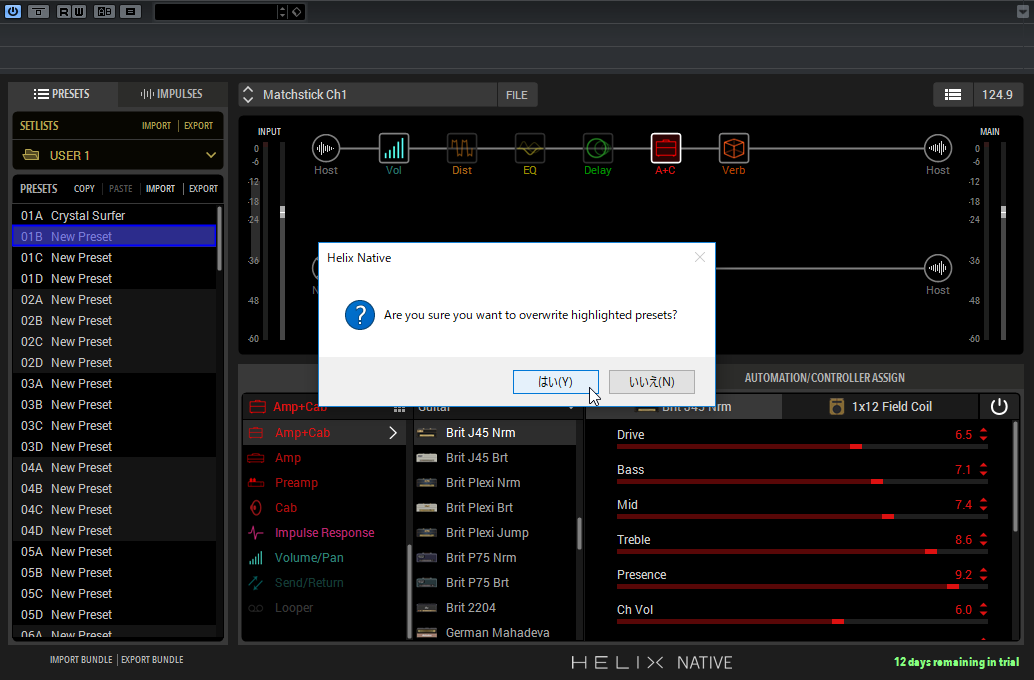
Task: Click the Volume/Pan category icon
Action: (256, 558)
